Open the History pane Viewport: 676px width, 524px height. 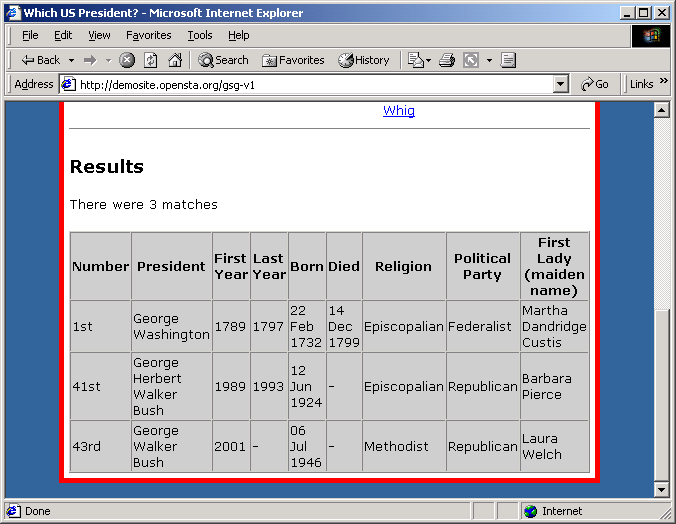click(x=363, y=60)
